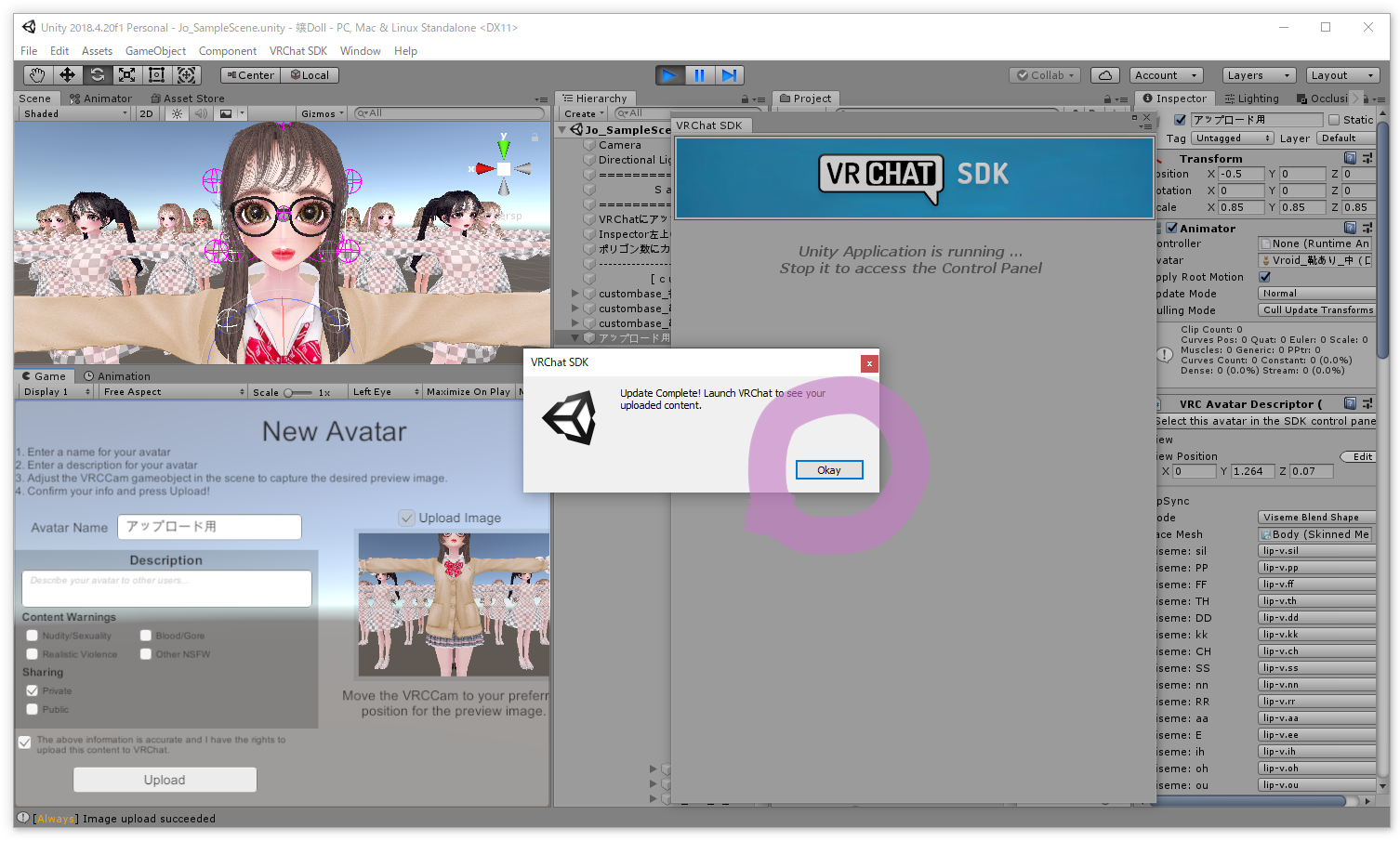Open the Tag Untagged dropdown
This screenshot has height=841, width=1400.
tap(1233, 138)
